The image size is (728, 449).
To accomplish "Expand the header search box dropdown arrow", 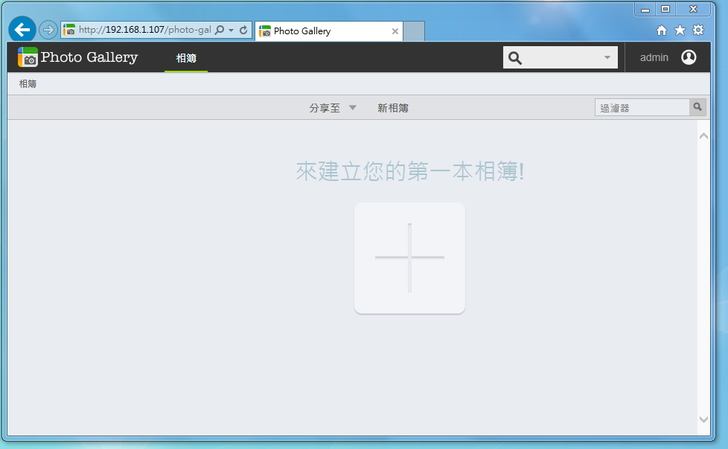I will [x=607, y=58].
